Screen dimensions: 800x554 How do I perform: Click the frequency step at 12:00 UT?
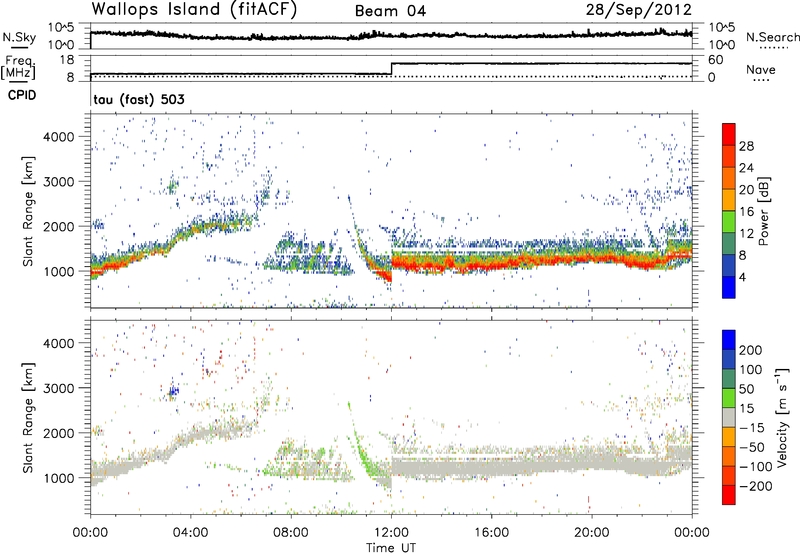click(391, 69)
